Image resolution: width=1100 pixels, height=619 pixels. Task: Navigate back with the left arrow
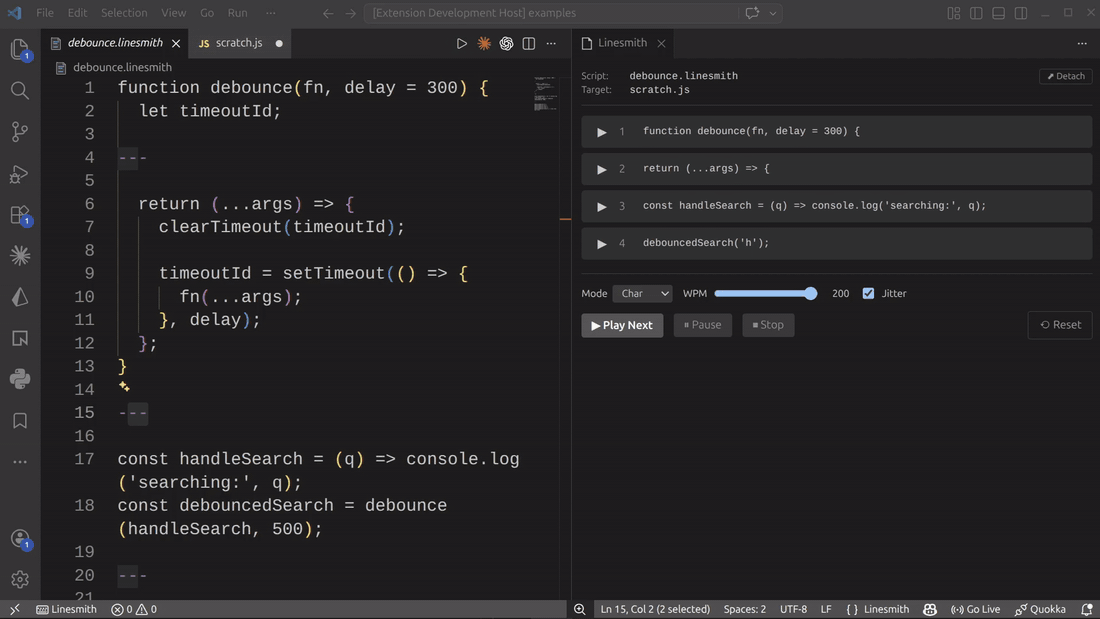328,13
